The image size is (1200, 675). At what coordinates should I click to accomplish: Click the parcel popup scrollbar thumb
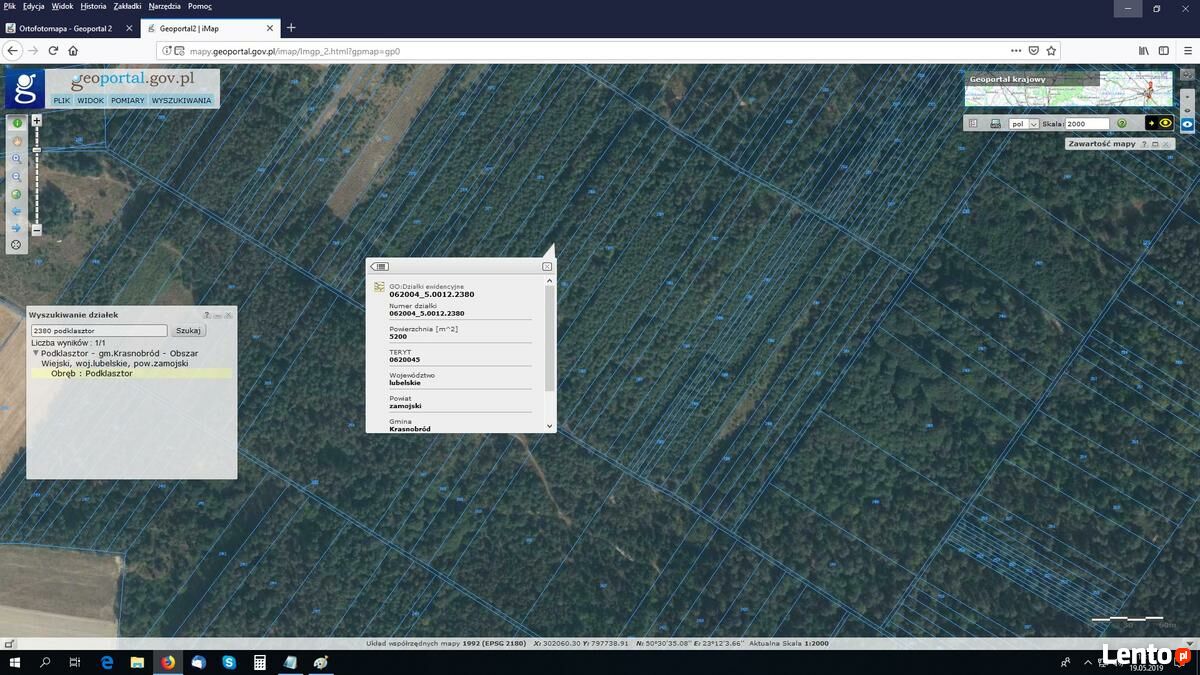[x=549, y=338]
